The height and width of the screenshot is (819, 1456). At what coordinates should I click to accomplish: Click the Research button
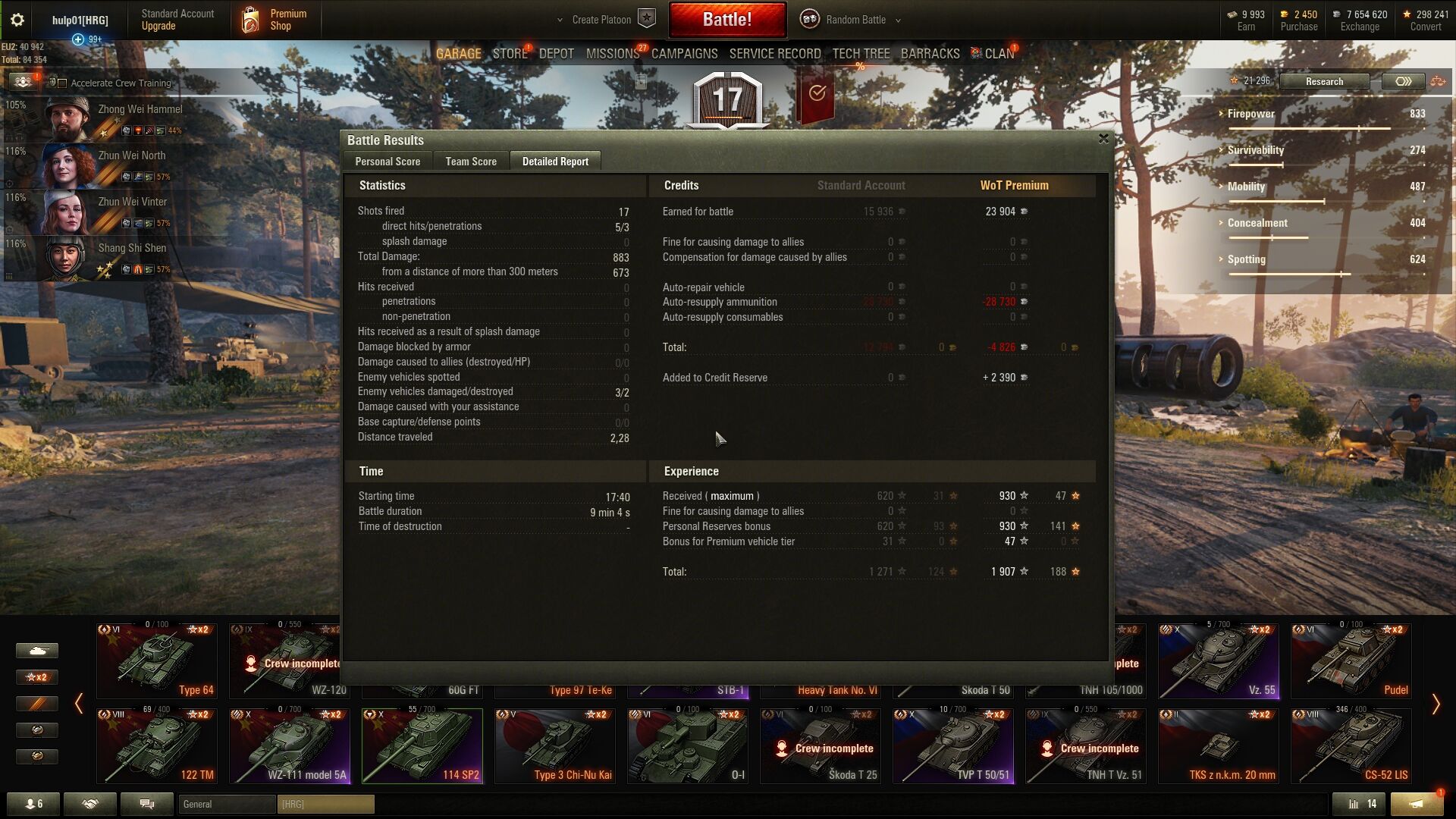[1324, 81]
